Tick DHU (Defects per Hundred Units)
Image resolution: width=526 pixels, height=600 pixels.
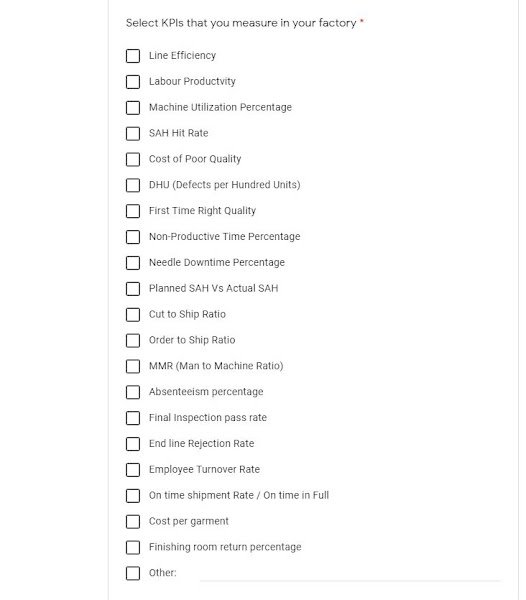133,185
